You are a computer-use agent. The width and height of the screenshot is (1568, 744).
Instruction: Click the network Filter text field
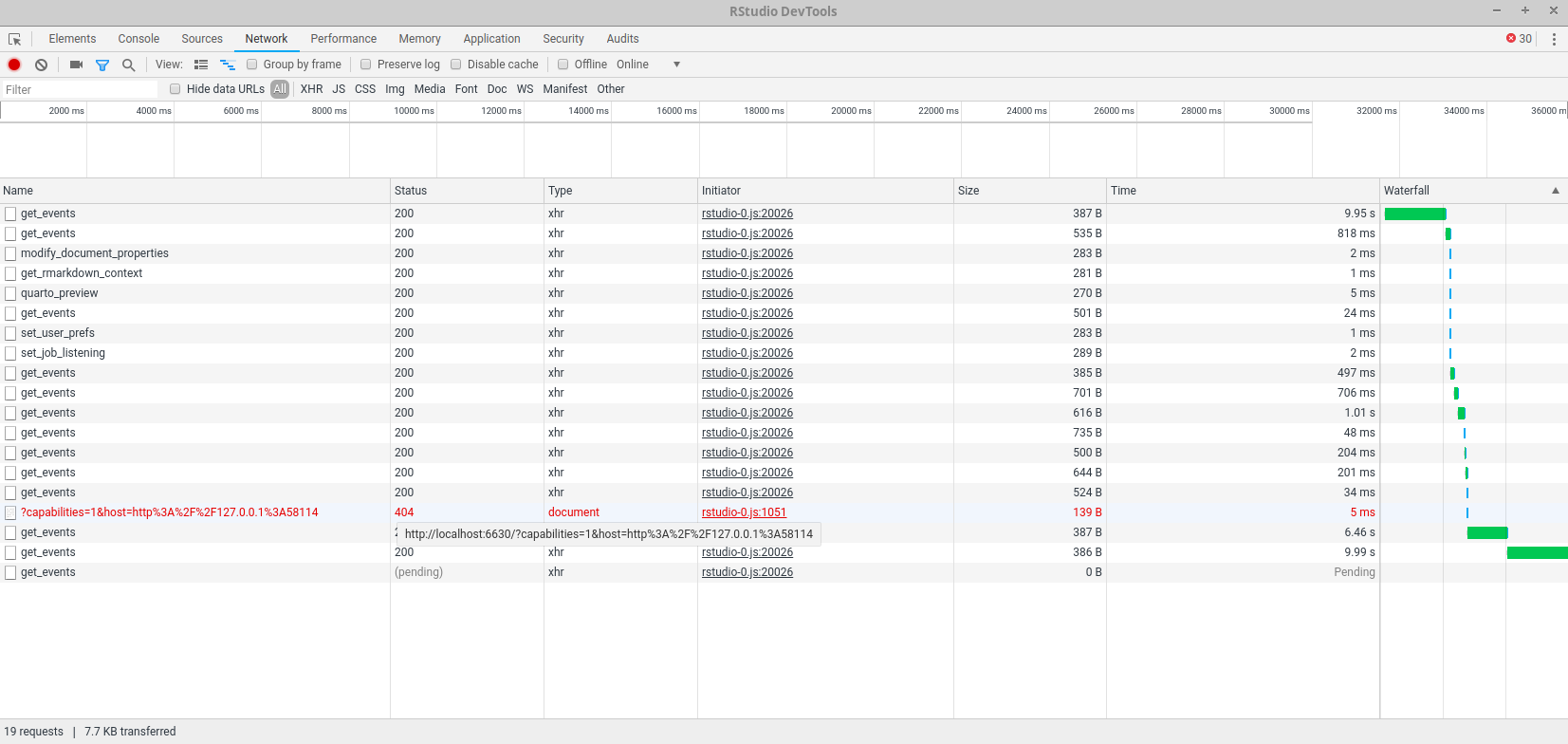[80, 89]
